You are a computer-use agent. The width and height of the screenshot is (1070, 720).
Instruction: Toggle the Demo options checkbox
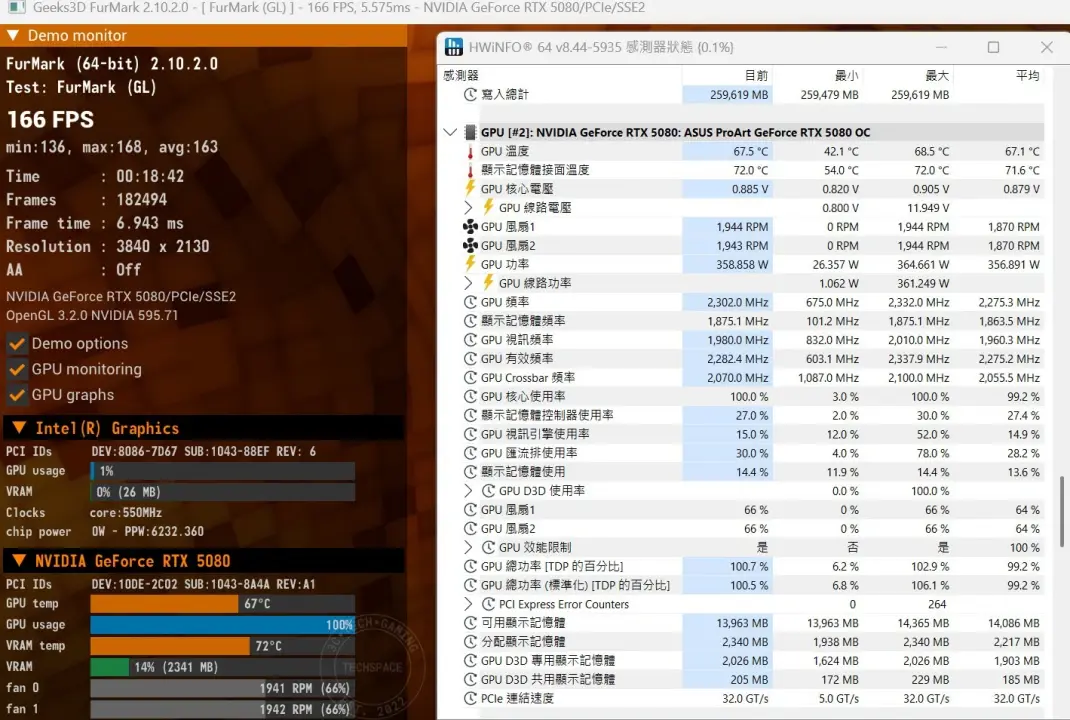[17, 343]
